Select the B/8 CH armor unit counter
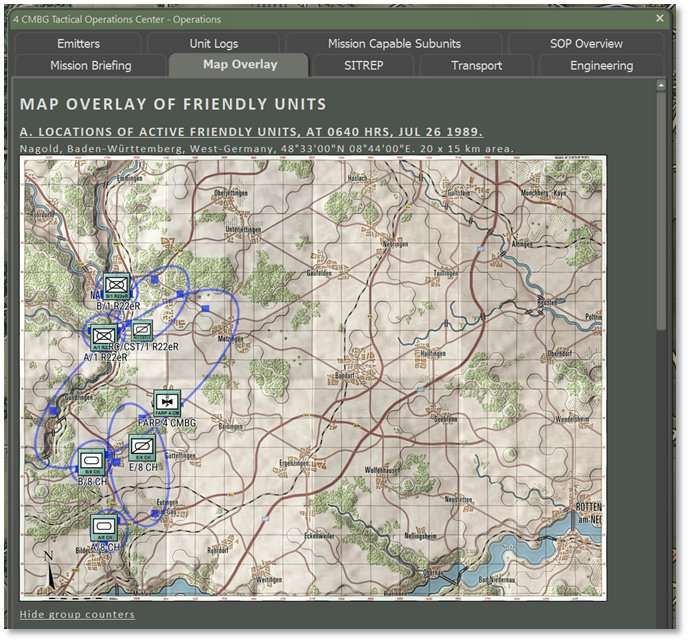Viewport: 688px width, 641px height. click(x=92, y=461)
